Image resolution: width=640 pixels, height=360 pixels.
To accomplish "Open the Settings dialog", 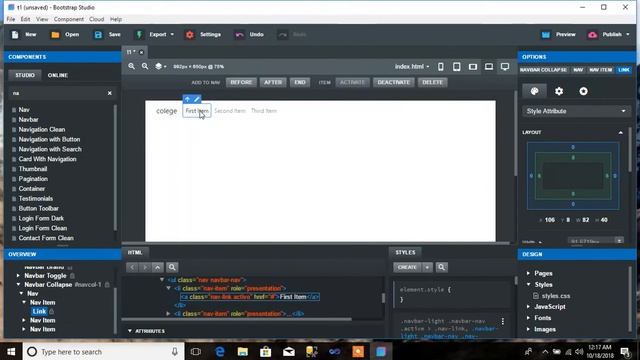I will tap(203, 35).
